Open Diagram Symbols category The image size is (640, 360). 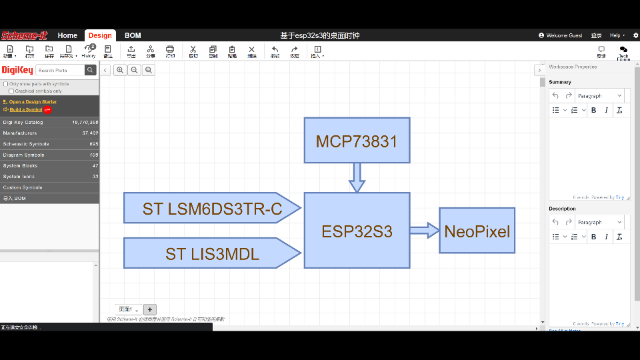point(49,155)
